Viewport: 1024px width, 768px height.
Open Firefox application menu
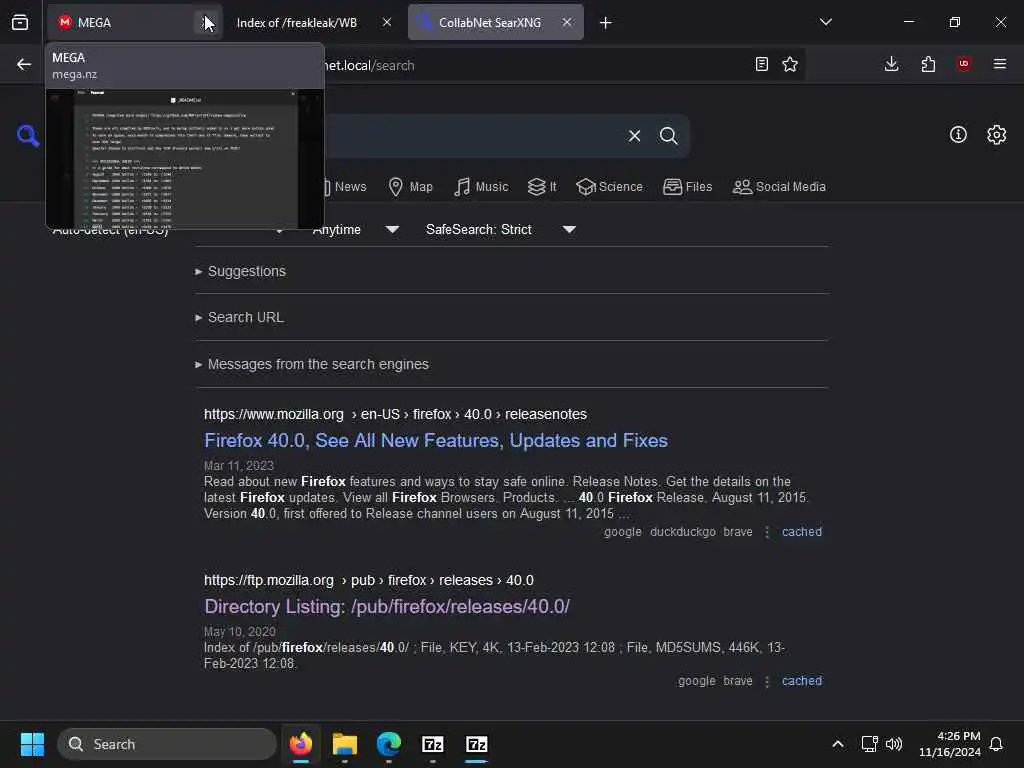point(1000,64)
